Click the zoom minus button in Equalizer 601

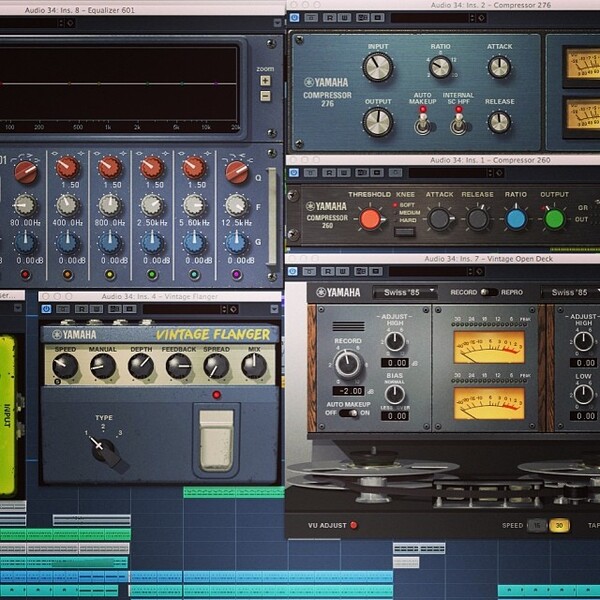[x=265, y=96]
